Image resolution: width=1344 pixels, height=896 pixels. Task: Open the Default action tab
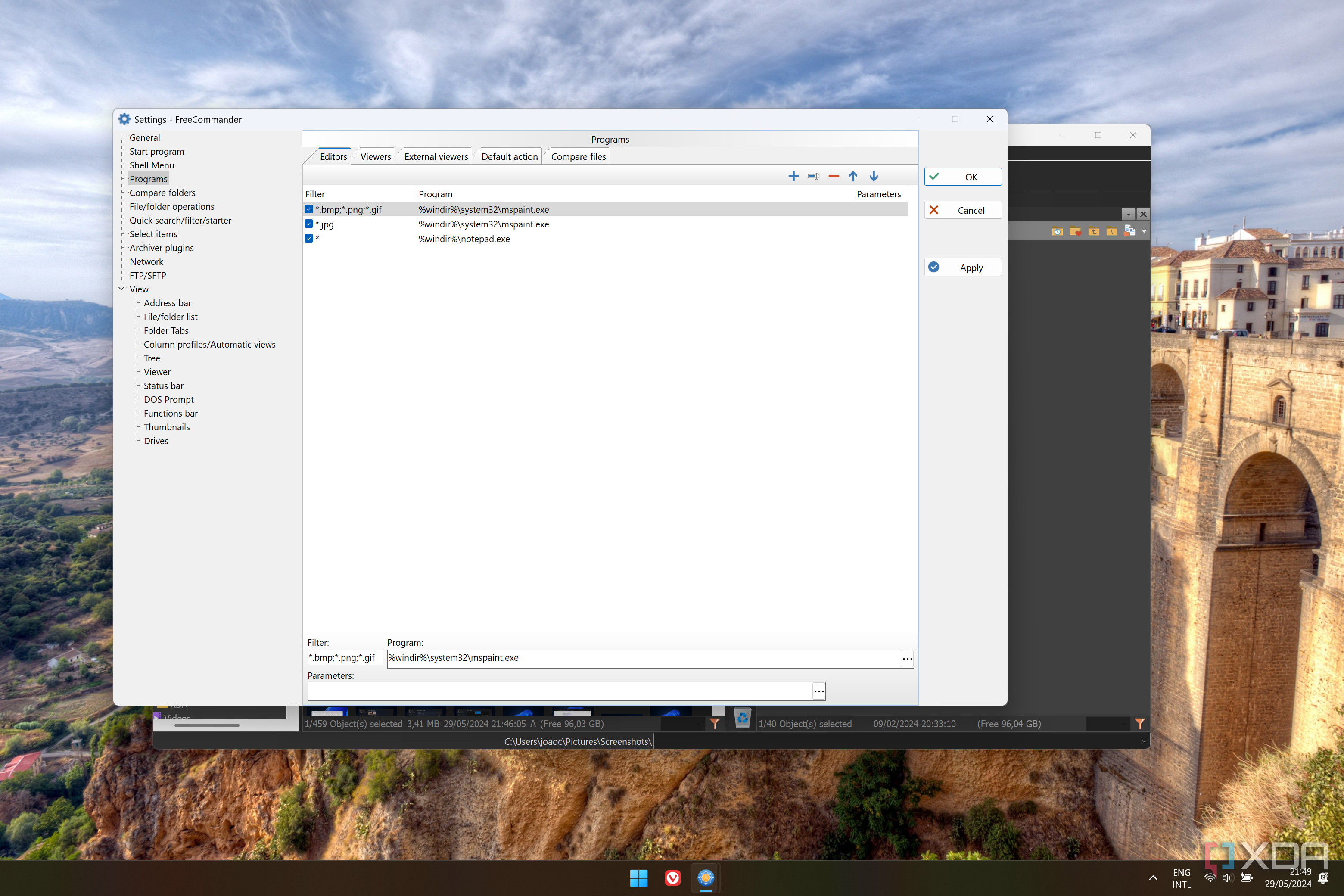coord(509,156)
